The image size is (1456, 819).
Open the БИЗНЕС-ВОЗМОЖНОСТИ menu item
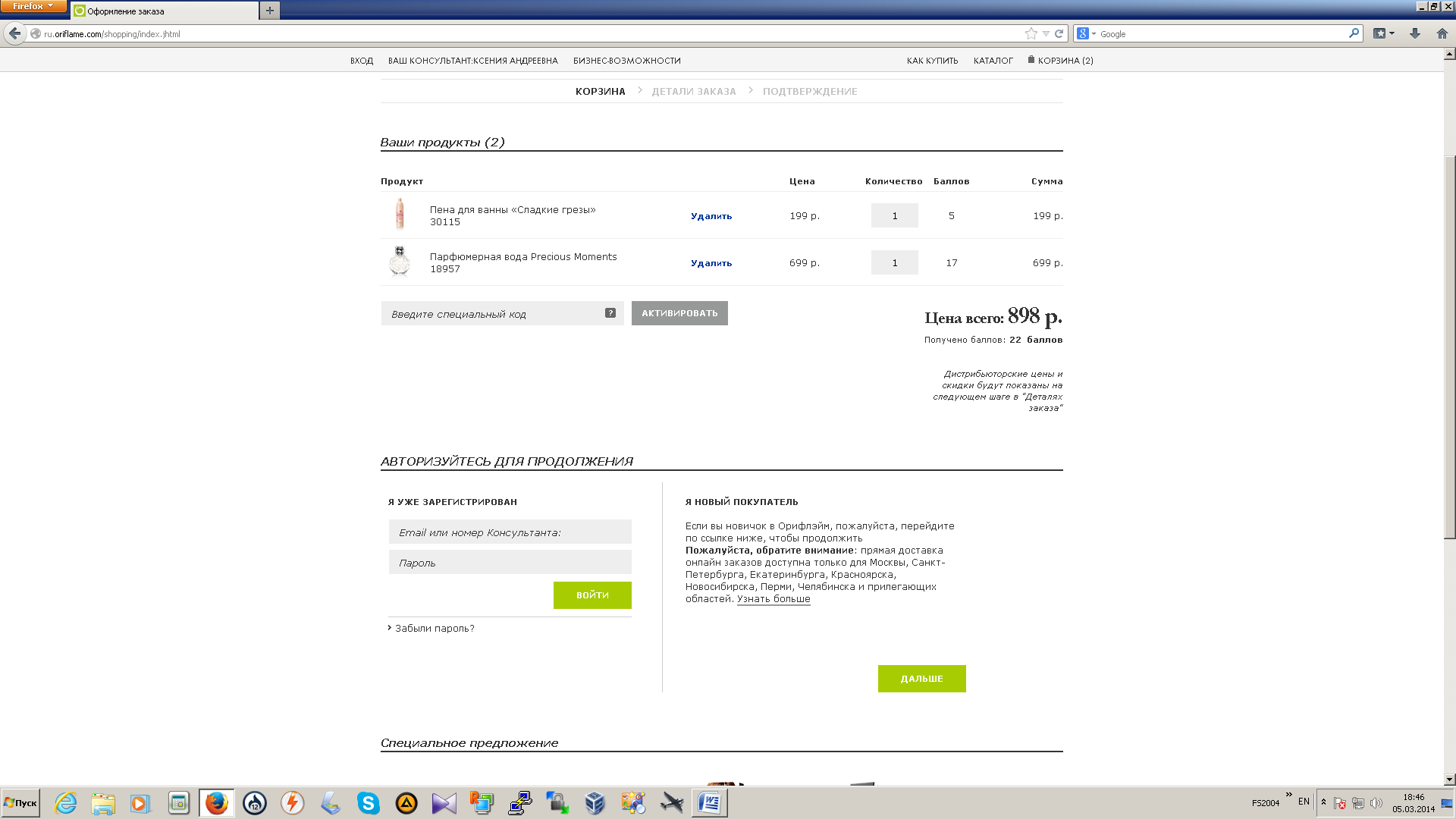point(626,61)
